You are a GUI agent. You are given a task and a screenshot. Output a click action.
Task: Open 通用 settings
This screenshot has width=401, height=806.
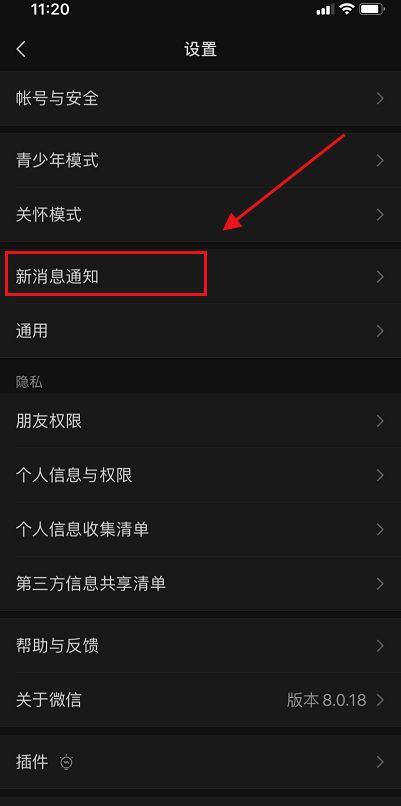[200, 331]
